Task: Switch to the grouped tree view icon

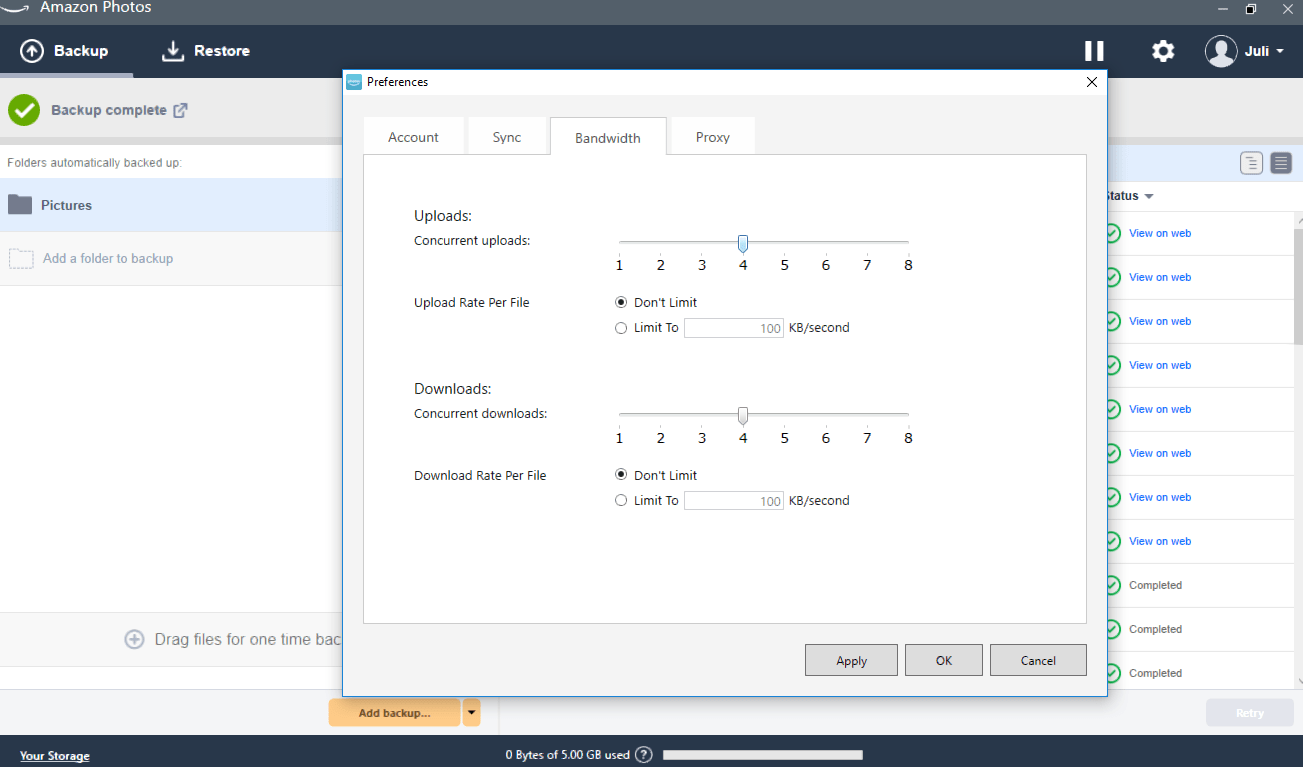Action: [x=1251, y=164]
